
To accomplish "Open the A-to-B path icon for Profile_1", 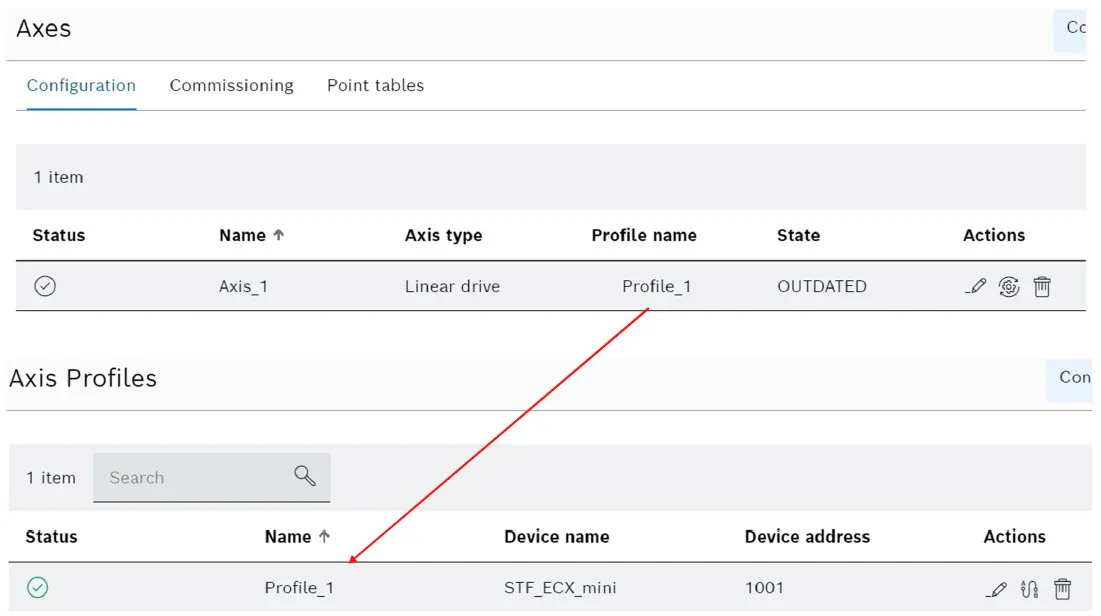I will pos(1029,589).
